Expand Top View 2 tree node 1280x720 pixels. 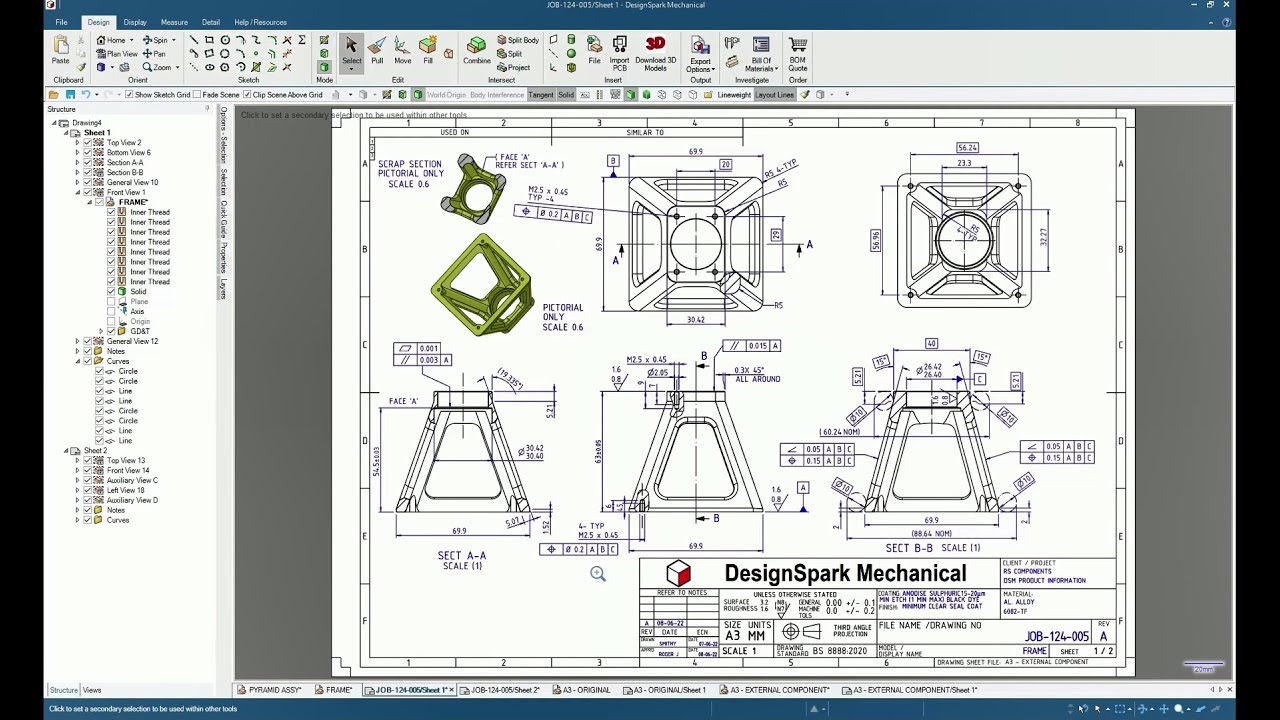coord(77,143)
